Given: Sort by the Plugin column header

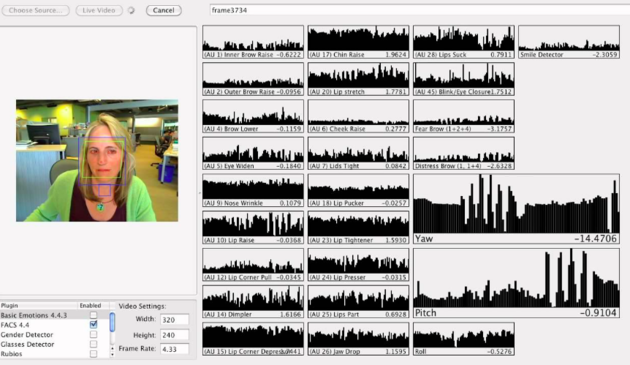Looking at the screenshot, I should click(39, 306).
